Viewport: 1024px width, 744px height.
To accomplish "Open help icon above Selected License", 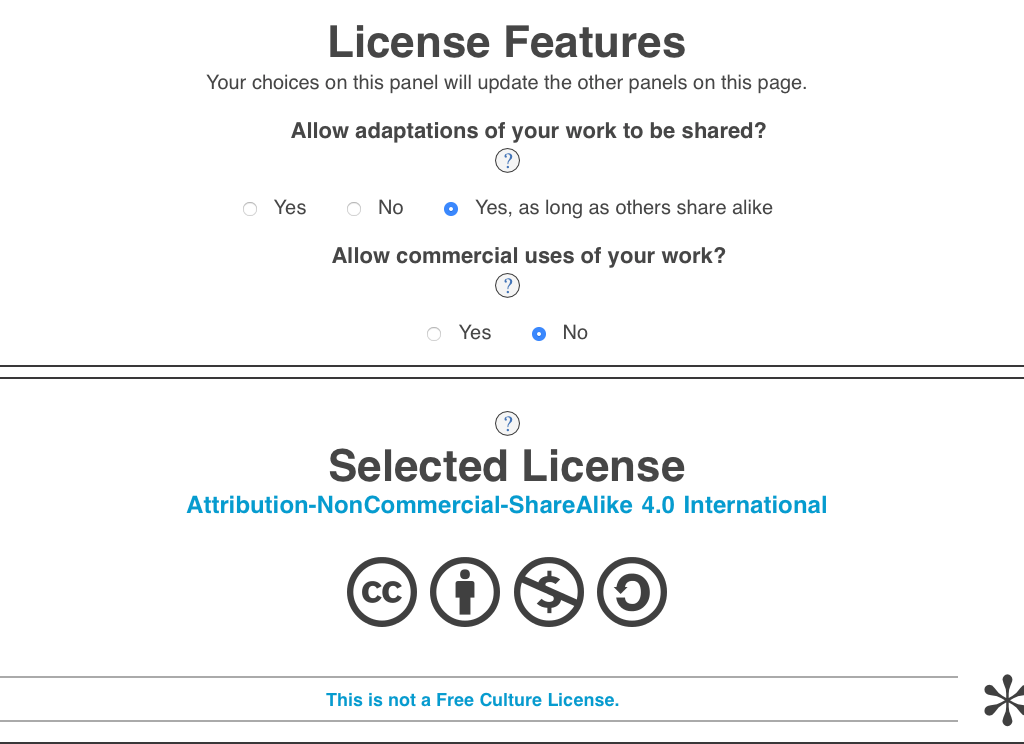I will [x=507, y=423].
